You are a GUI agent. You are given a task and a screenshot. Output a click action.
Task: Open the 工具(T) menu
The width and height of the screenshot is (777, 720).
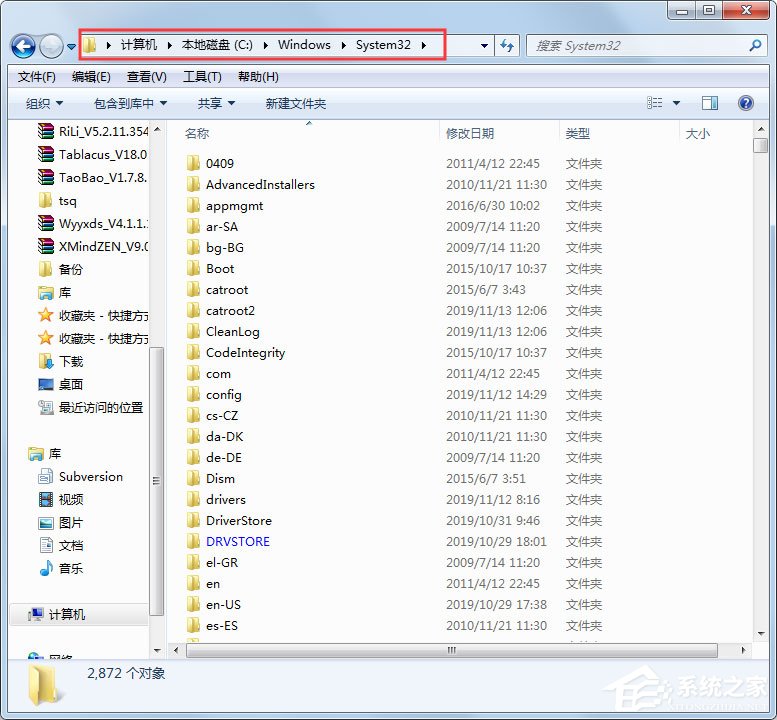pyautogui.click(x=201, y=77)
